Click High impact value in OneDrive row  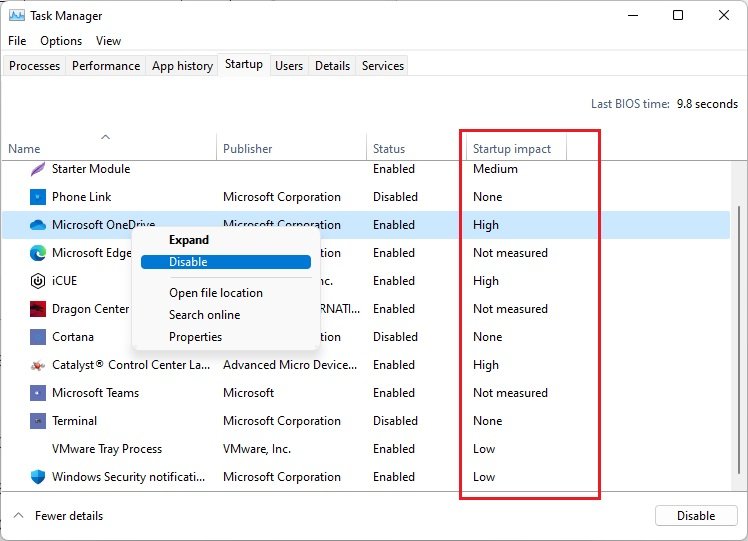[486, 225]
